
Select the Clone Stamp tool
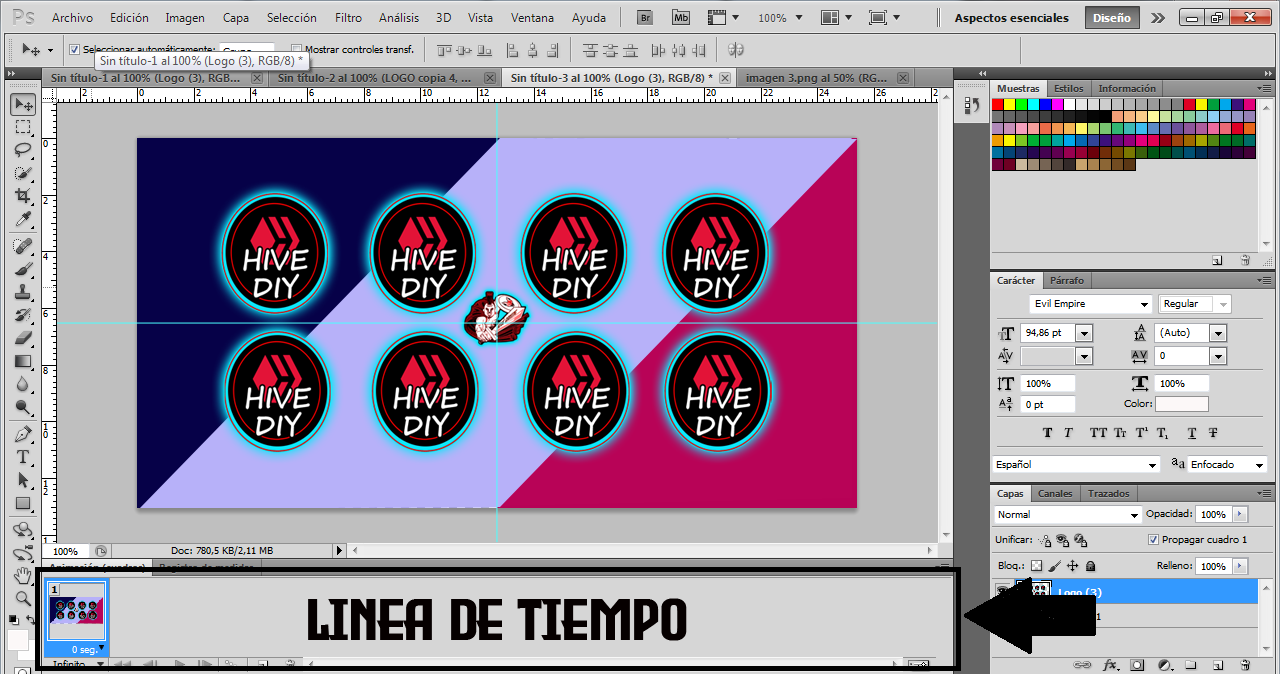(23, 292)
